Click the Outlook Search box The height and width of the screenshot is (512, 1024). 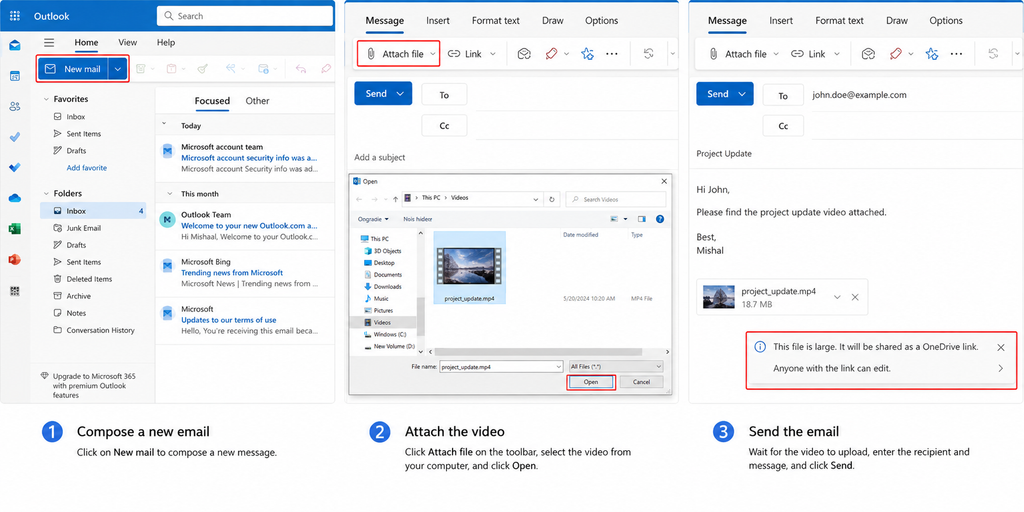(x=245, y=16)
